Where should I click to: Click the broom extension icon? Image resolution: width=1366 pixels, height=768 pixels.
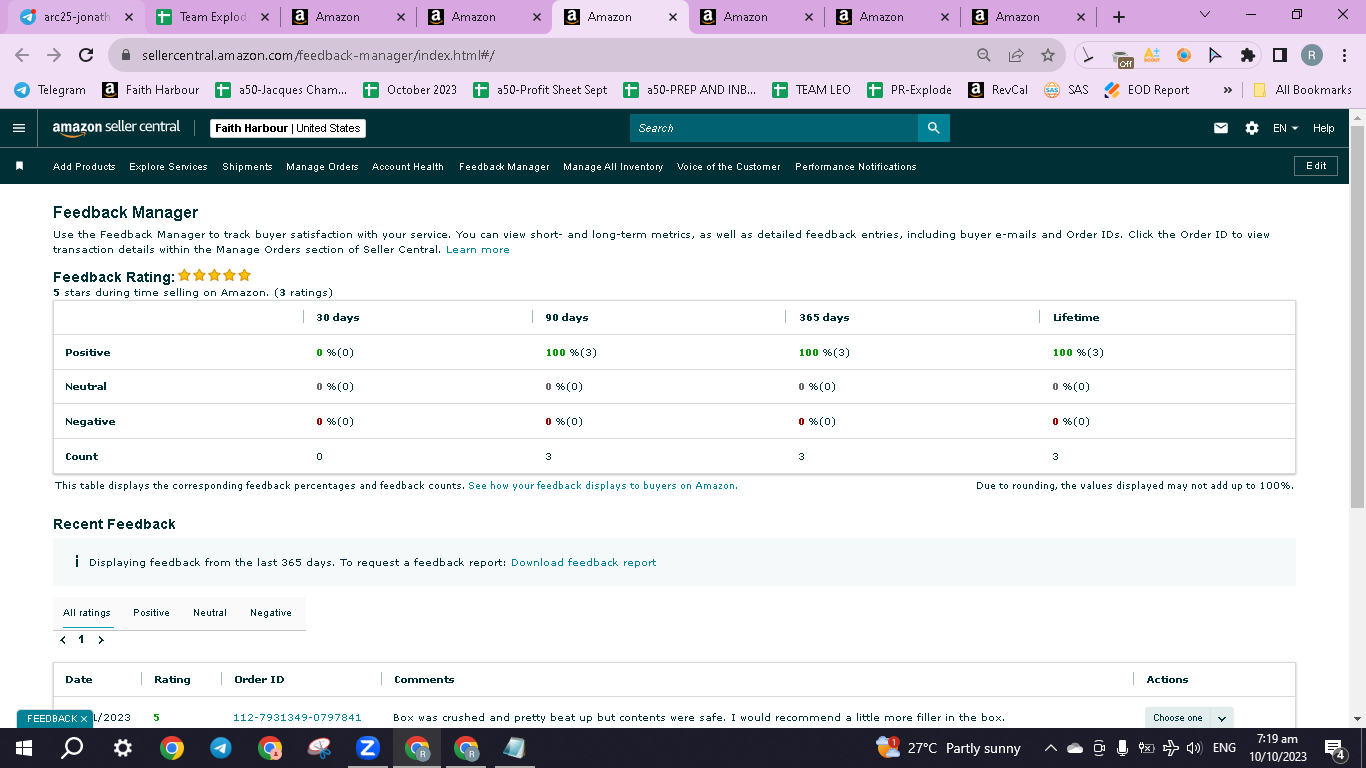[x=1089, y=55]
